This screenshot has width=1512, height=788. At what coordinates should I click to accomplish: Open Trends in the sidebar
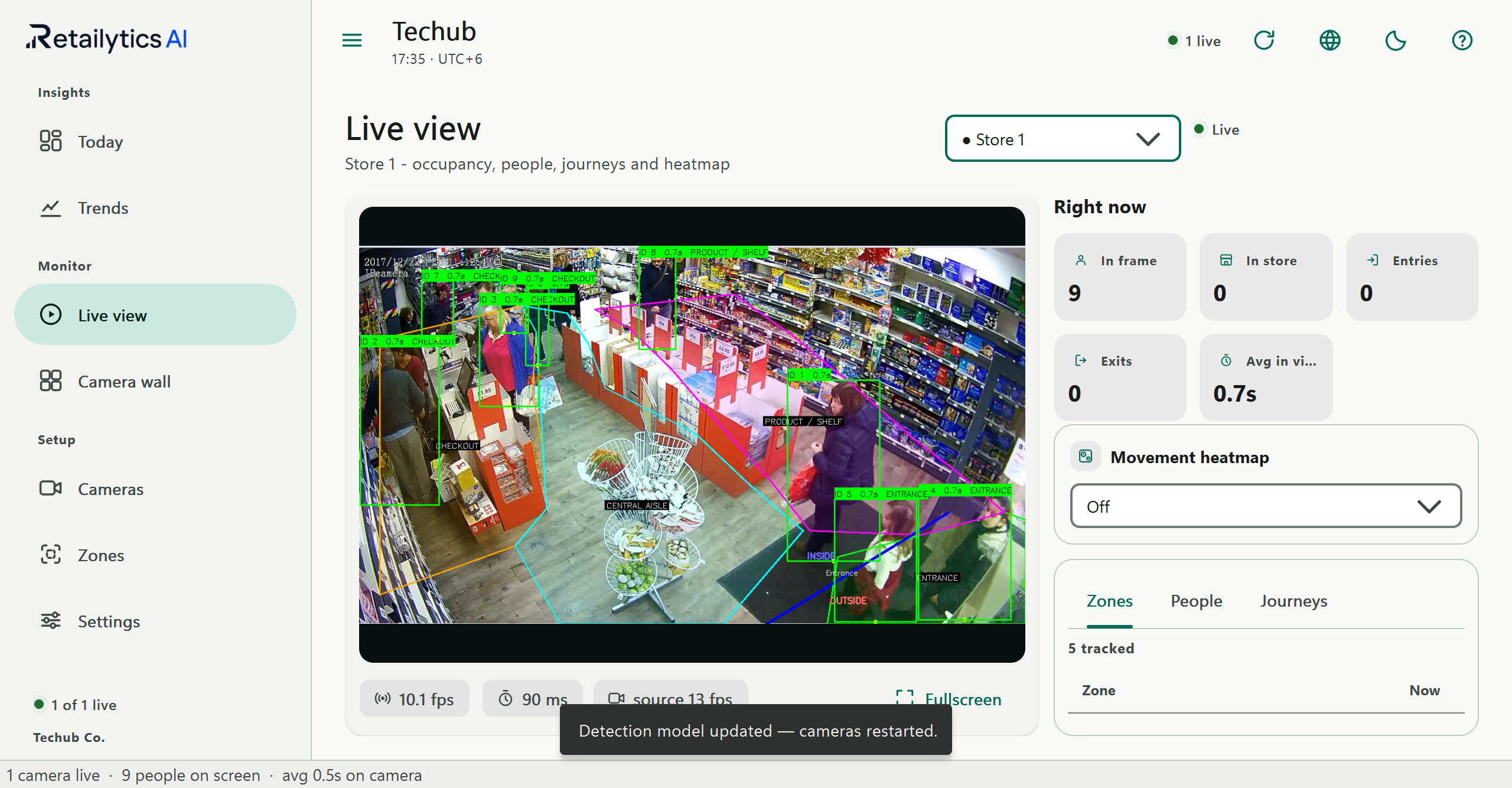(x=155, y=208)
